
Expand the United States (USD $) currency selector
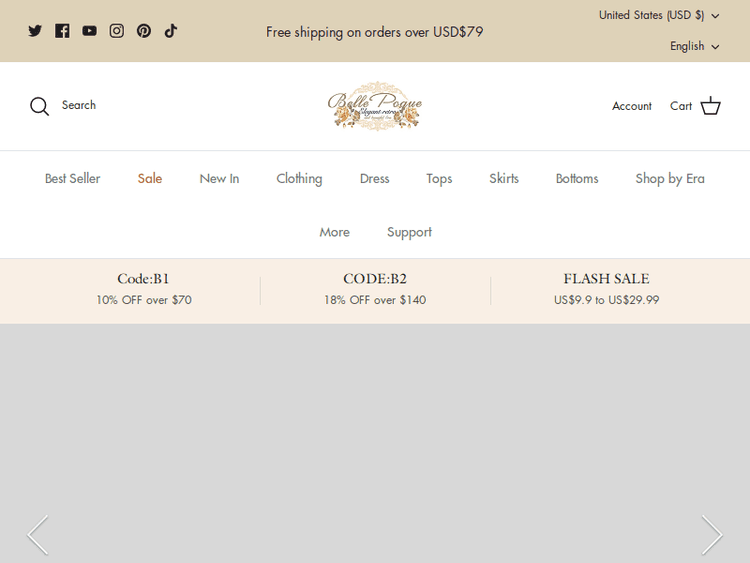[x=659, y=15]
